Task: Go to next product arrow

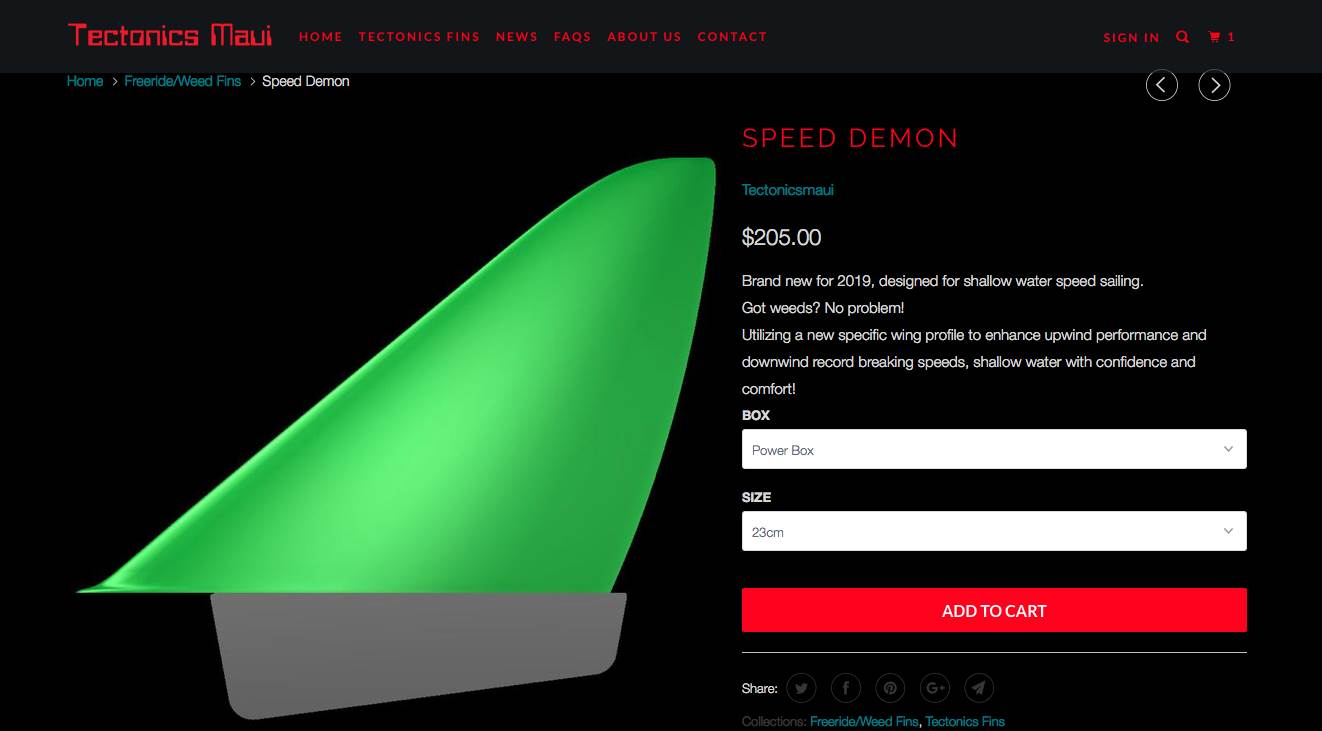Action: tap(1214, 86)
